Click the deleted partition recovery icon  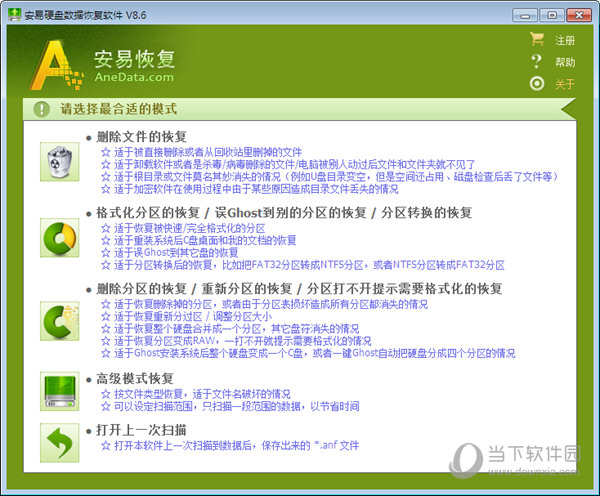[59, 321]
